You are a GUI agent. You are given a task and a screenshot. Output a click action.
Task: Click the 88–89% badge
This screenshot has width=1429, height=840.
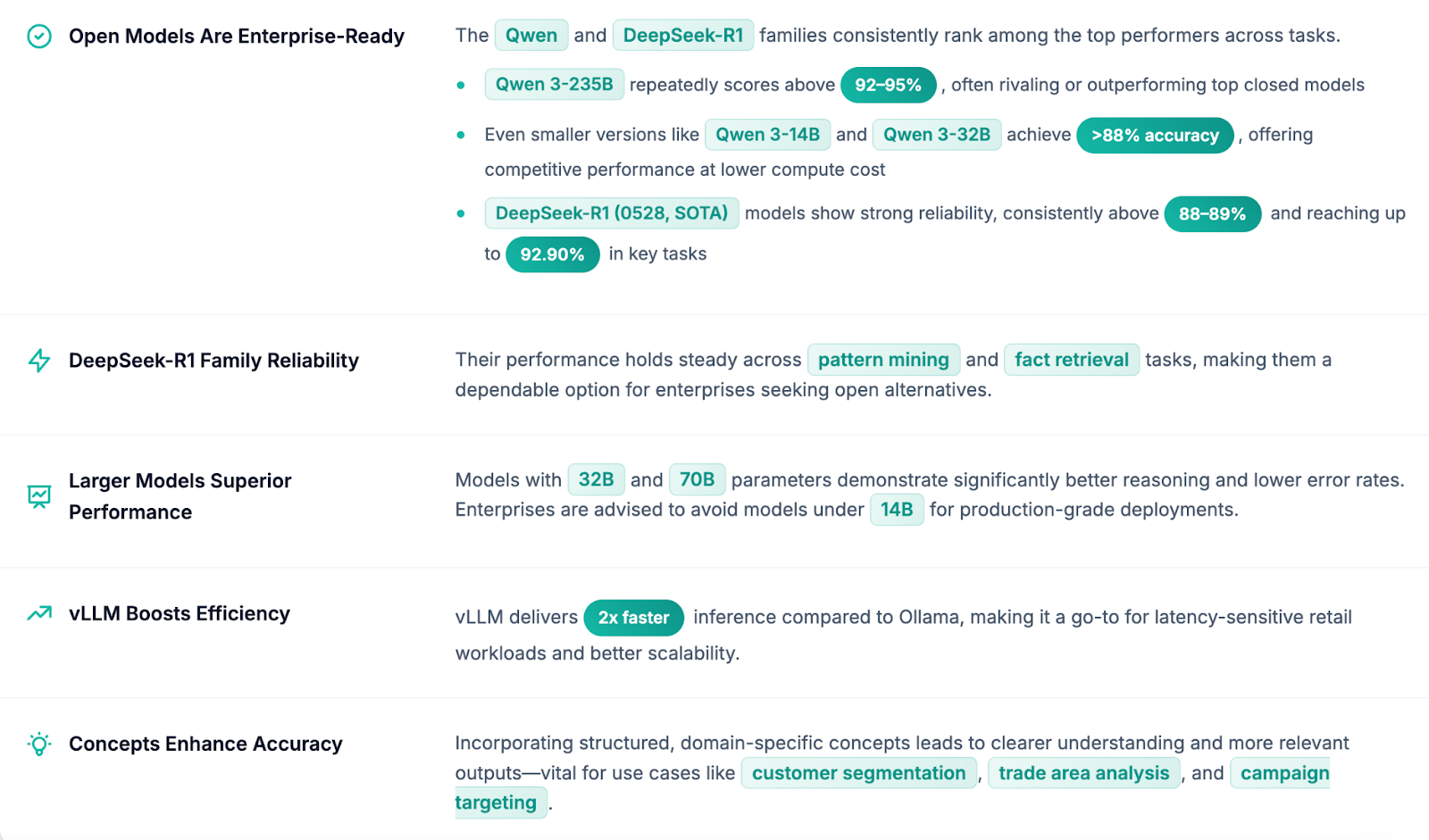click(x=1213, y=214)
